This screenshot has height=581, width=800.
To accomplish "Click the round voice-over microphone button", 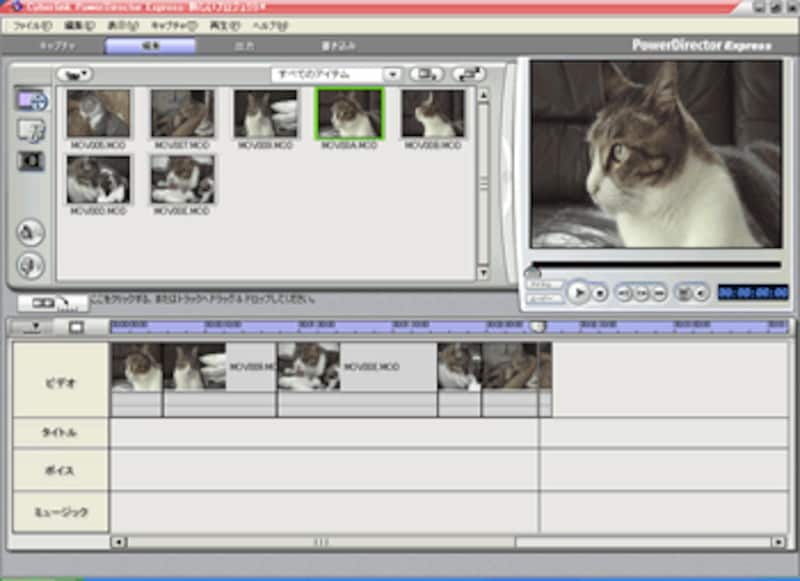I will pos(31,265).
